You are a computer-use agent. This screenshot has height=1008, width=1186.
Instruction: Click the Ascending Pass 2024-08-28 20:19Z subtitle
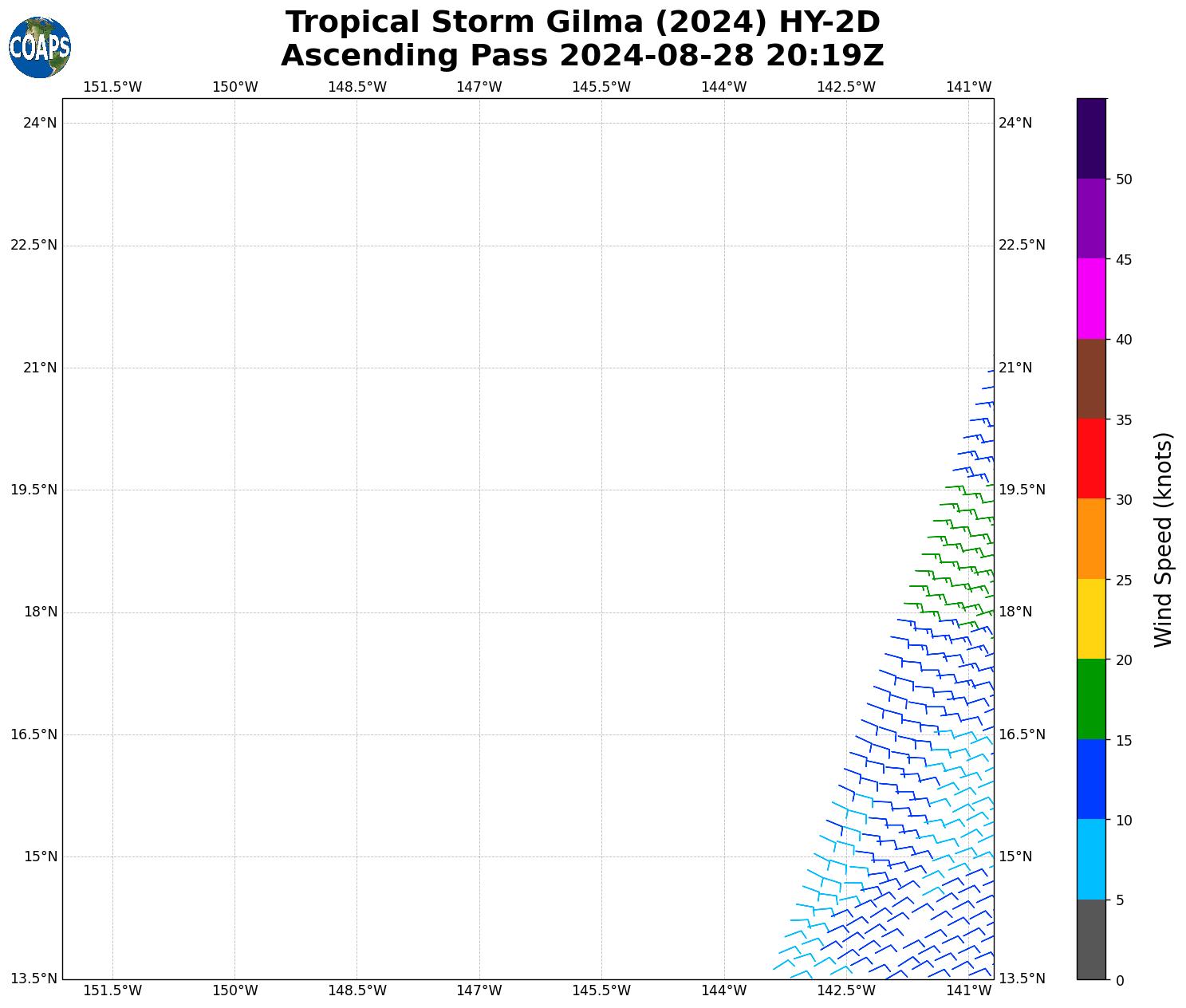coord(582,56)
